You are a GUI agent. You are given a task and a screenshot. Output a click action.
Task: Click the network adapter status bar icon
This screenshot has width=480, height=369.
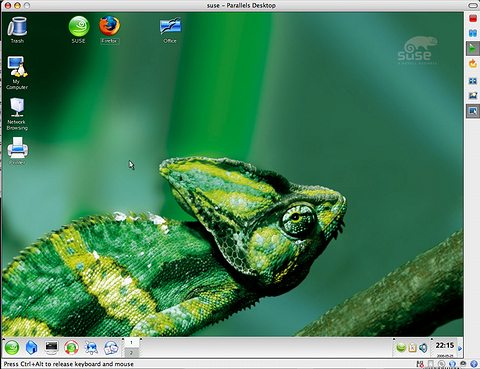coord(452,364)
